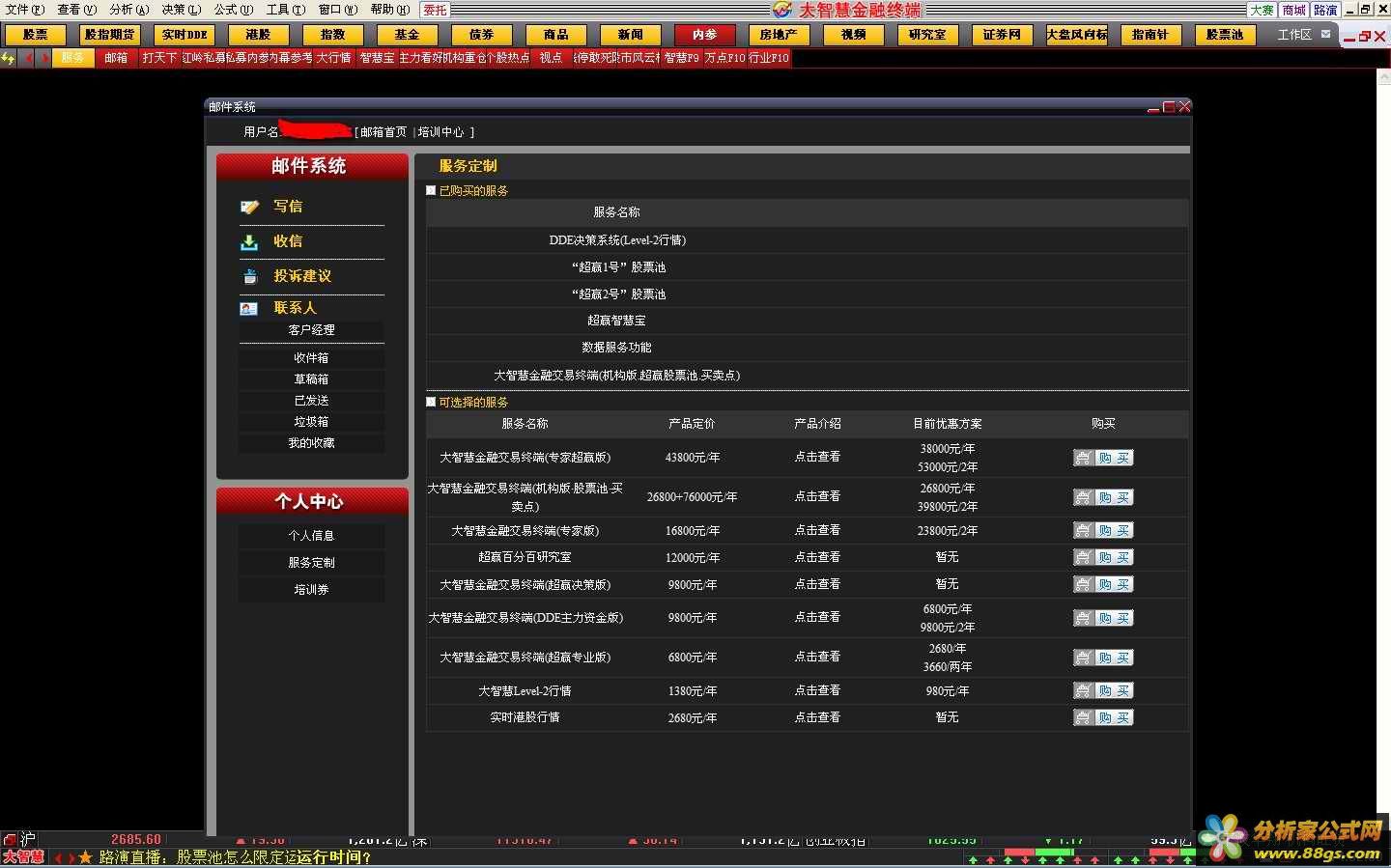Open the 草稿箱 folder
1391x868 pixels.
pyautogui.click(x=312, y=379)
